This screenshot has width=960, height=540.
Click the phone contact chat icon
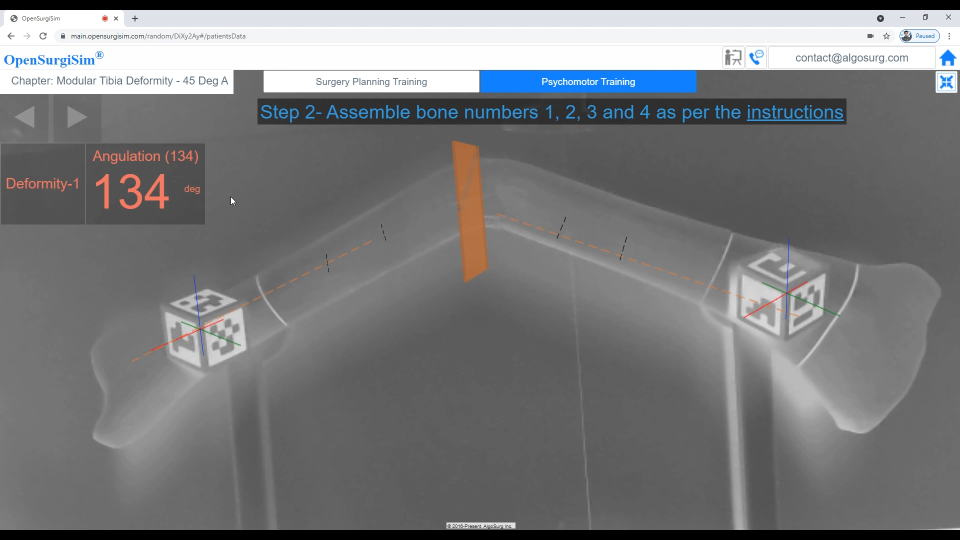756,58
